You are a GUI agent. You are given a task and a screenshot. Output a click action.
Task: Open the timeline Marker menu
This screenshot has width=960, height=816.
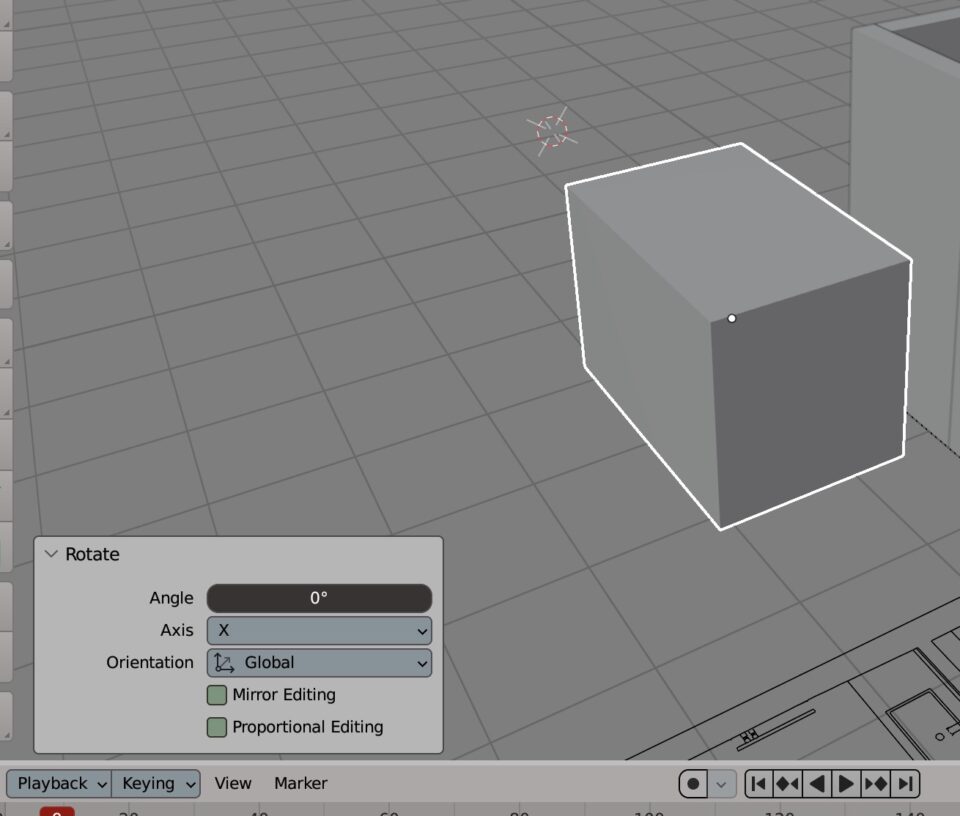pos(300,784)
